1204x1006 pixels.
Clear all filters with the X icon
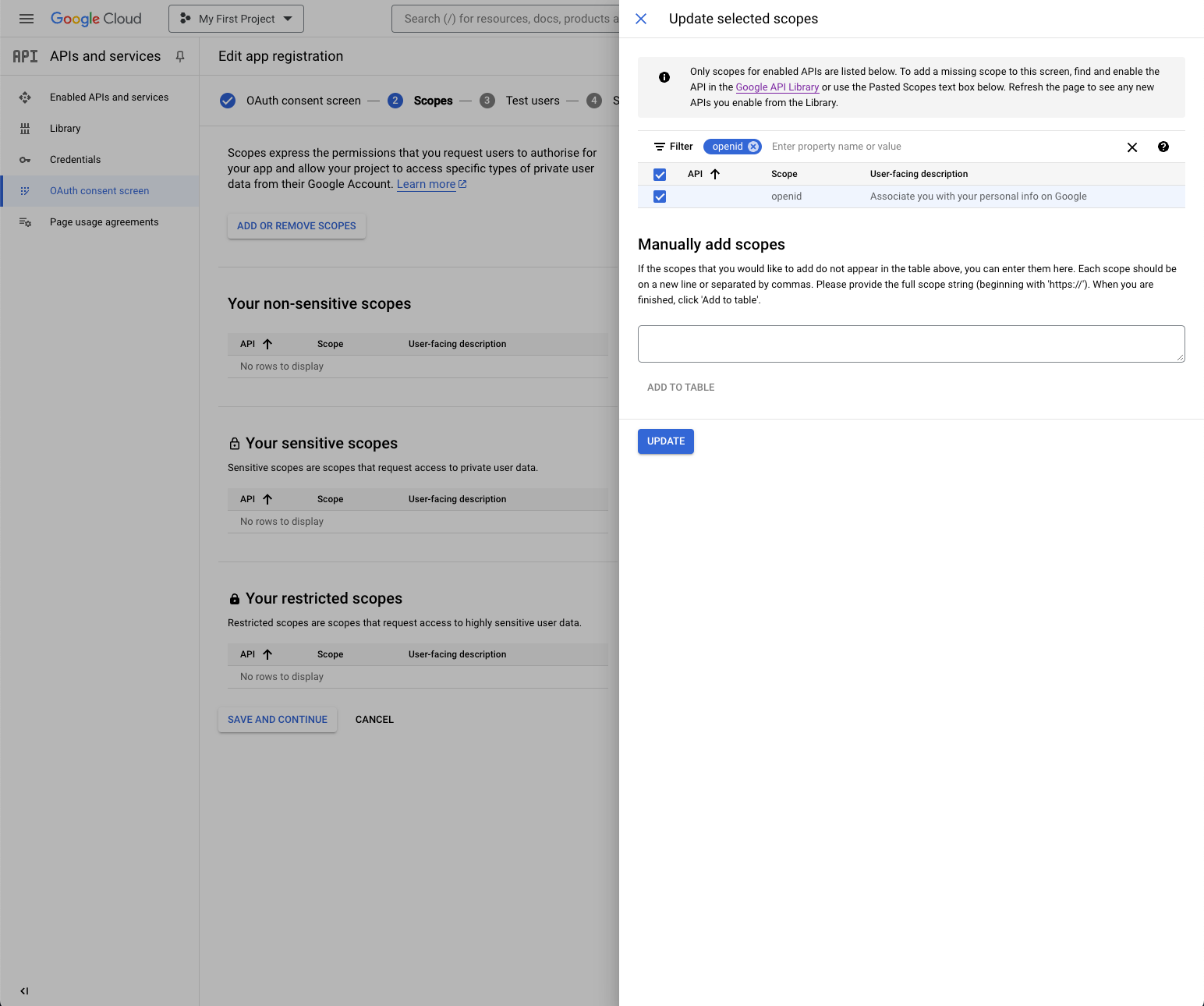pyautogui.click(x=1132, y=147)
